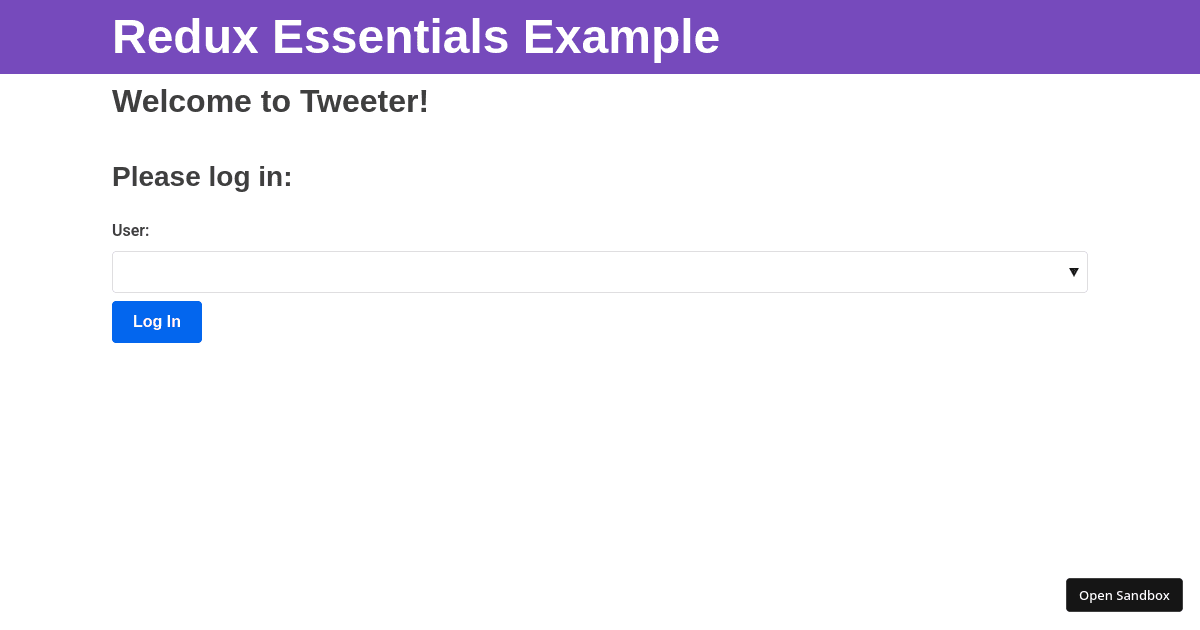1200x630 pixels.
Task: Click the Please log in: heading text
Action: [201, 177]
